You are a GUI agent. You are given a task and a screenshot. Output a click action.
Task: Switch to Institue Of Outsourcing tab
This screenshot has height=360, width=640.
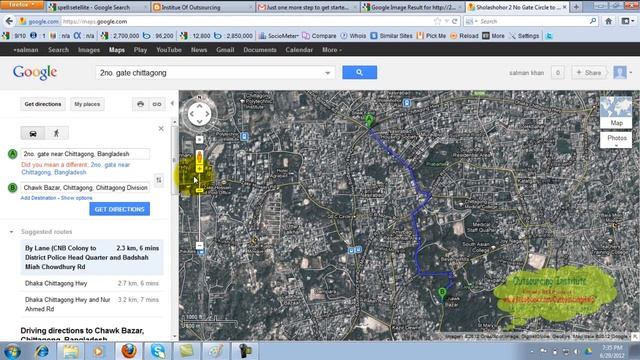[x=202, y=7]
